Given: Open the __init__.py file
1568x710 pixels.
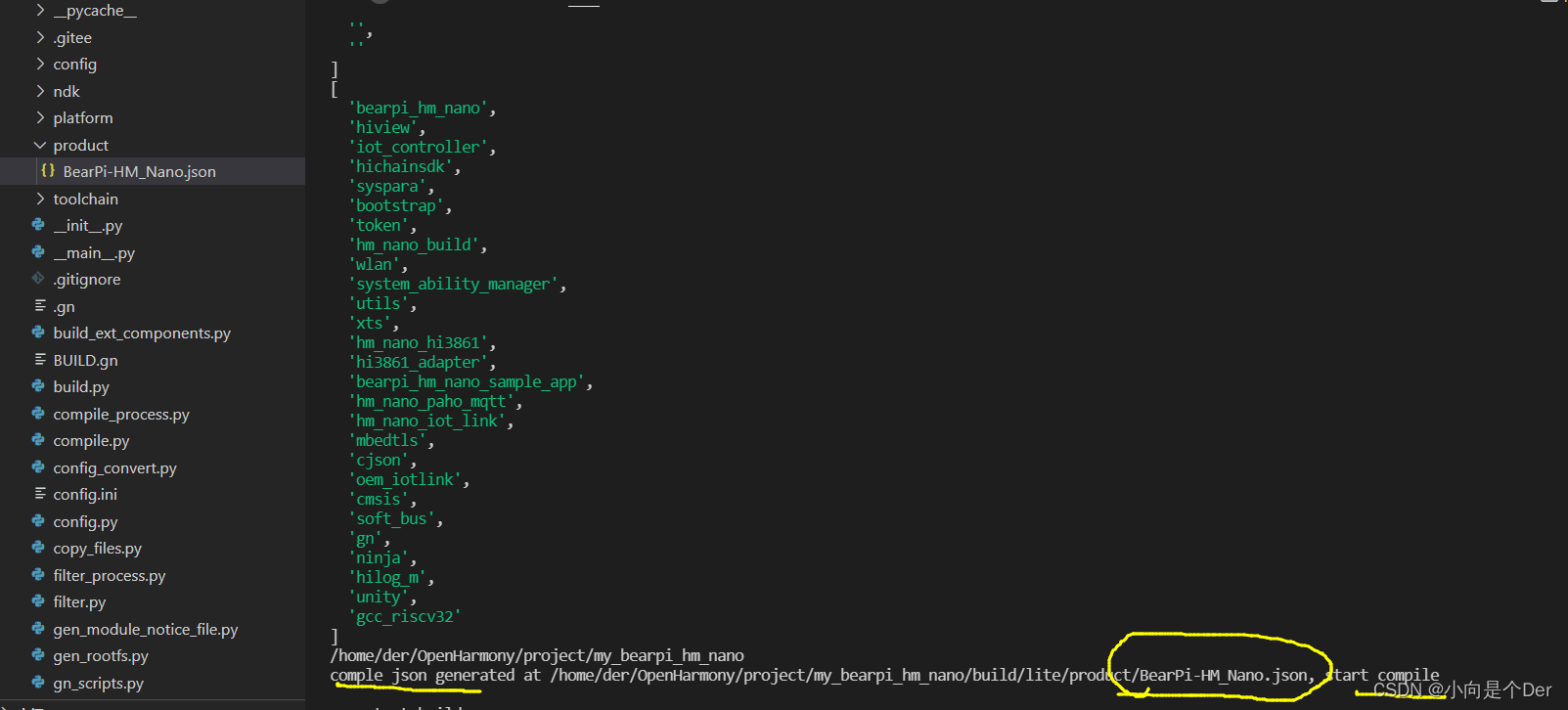Looking at the screenshot, I should click(88, 226).
